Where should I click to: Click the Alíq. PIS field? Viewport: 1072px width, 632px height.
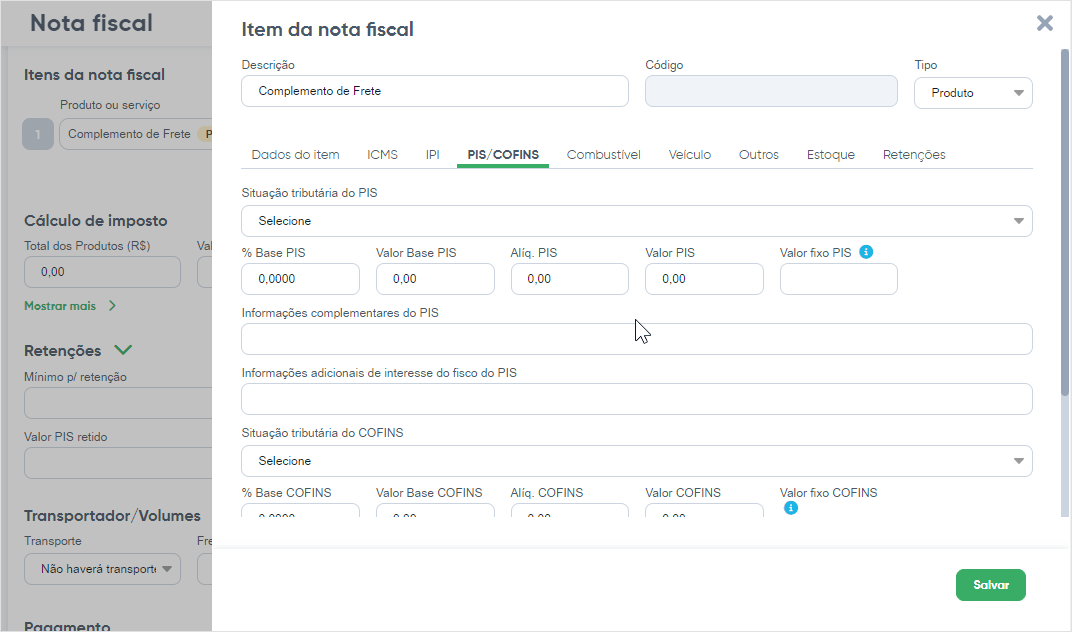[569, 279]
